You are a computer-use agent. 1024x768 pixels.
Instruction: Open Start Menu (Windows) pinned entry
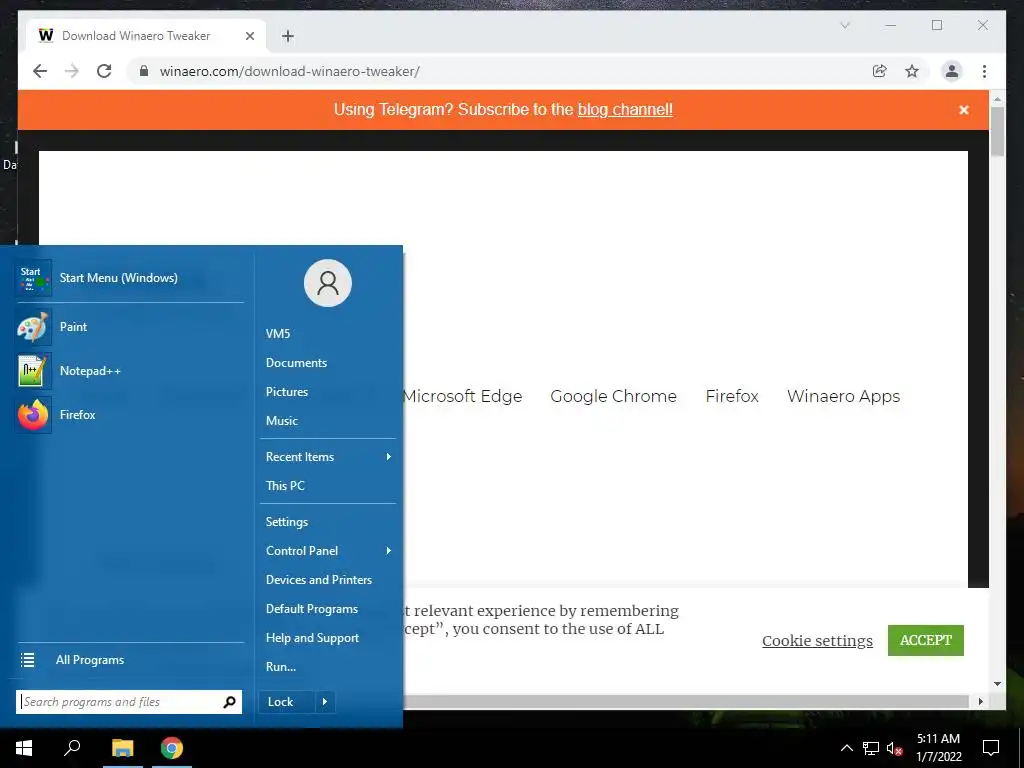pos(130,278)
